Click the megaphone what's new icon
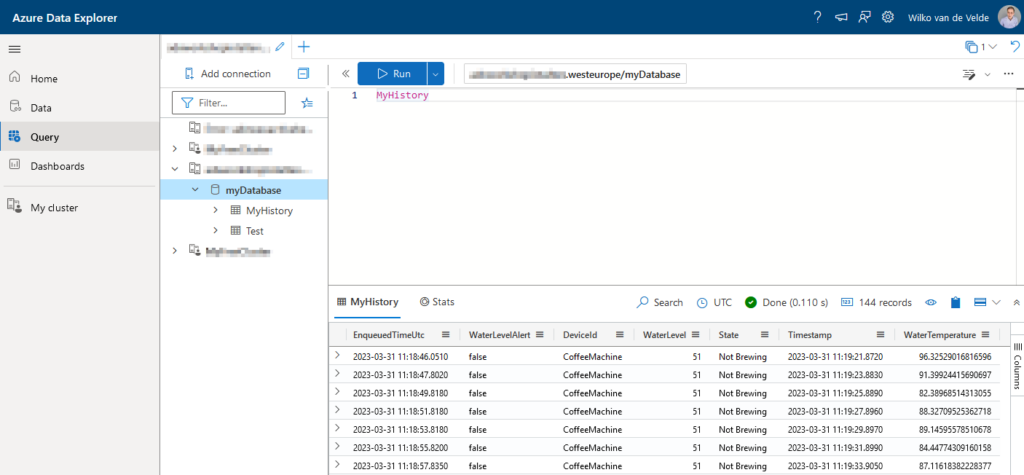1024x475 pixels. click(x=841, y=17)
